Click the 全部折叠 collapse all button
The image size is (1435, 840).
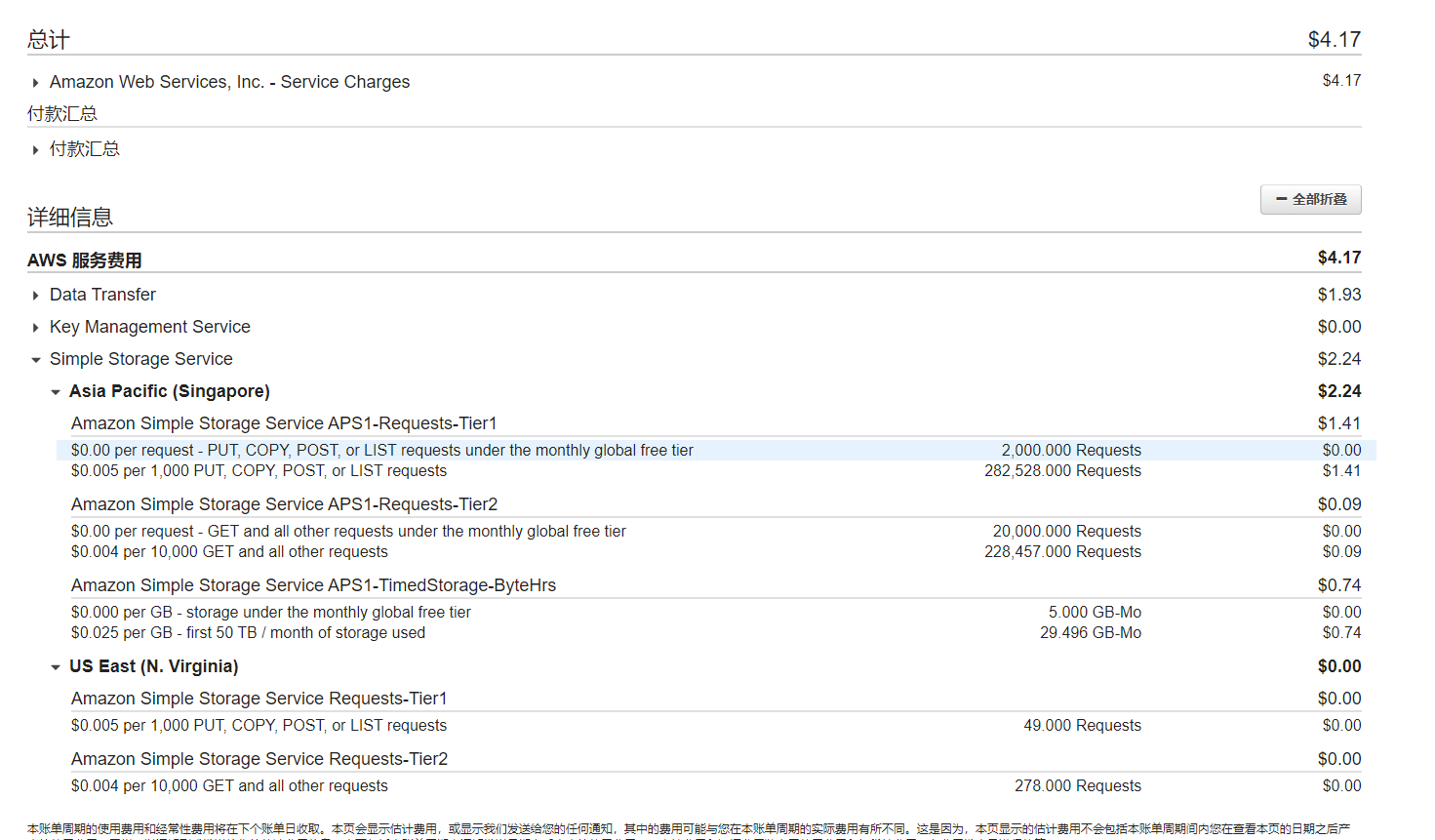point(1310,199)
